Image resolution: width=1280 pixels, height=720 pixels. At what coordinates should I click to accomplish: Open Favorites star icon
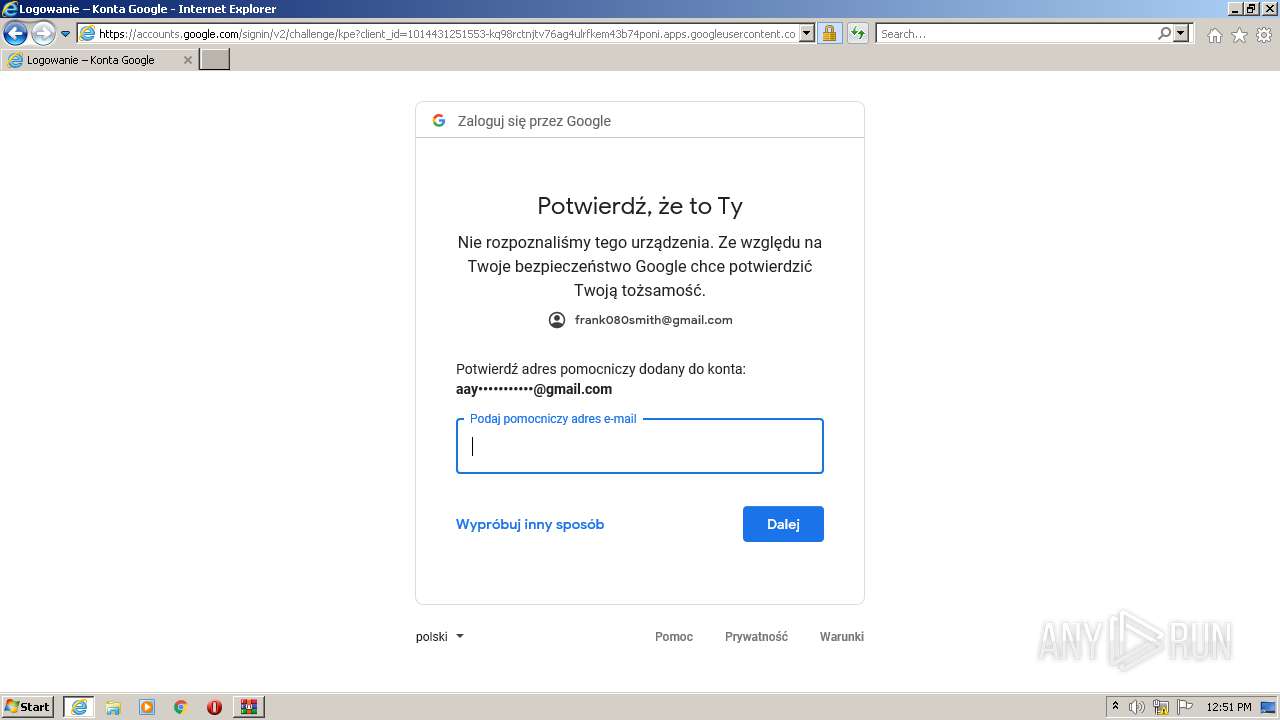[x=1239, y=35]
